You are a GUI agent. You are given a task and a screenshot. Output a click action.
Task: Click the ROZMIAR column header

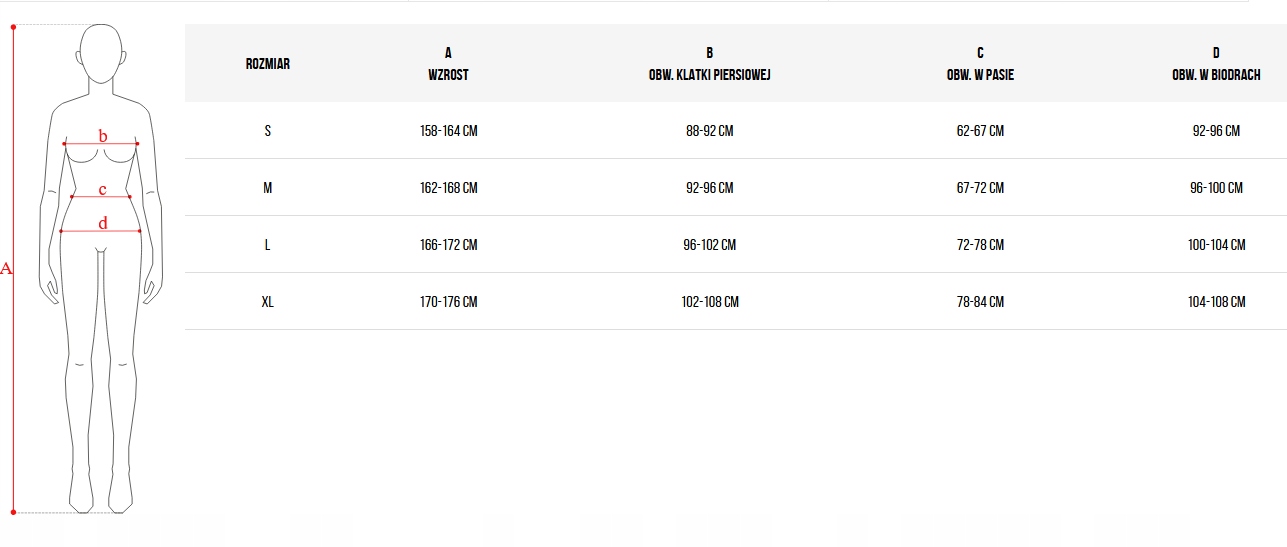(268, 64)
